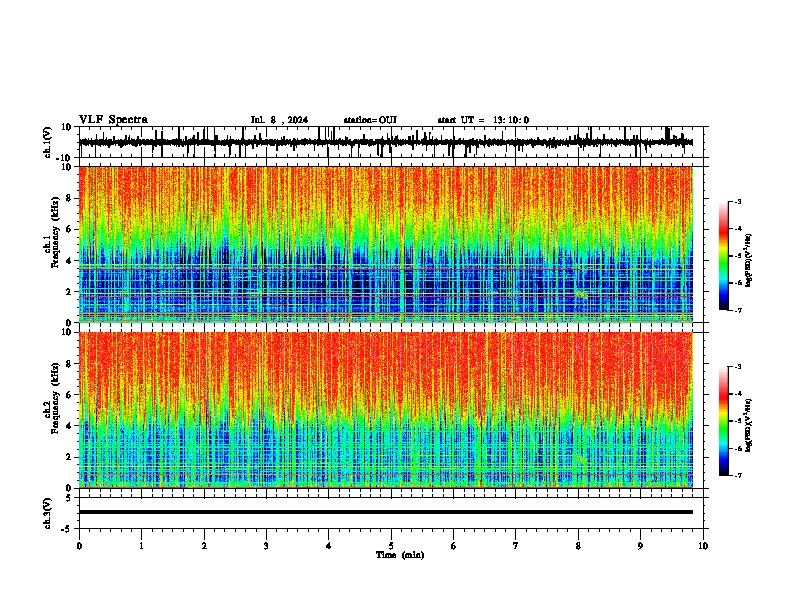Click inside the ch.2 spectrogram panel
Viewport: 792px width, 612px height.
tap(386, 409)
